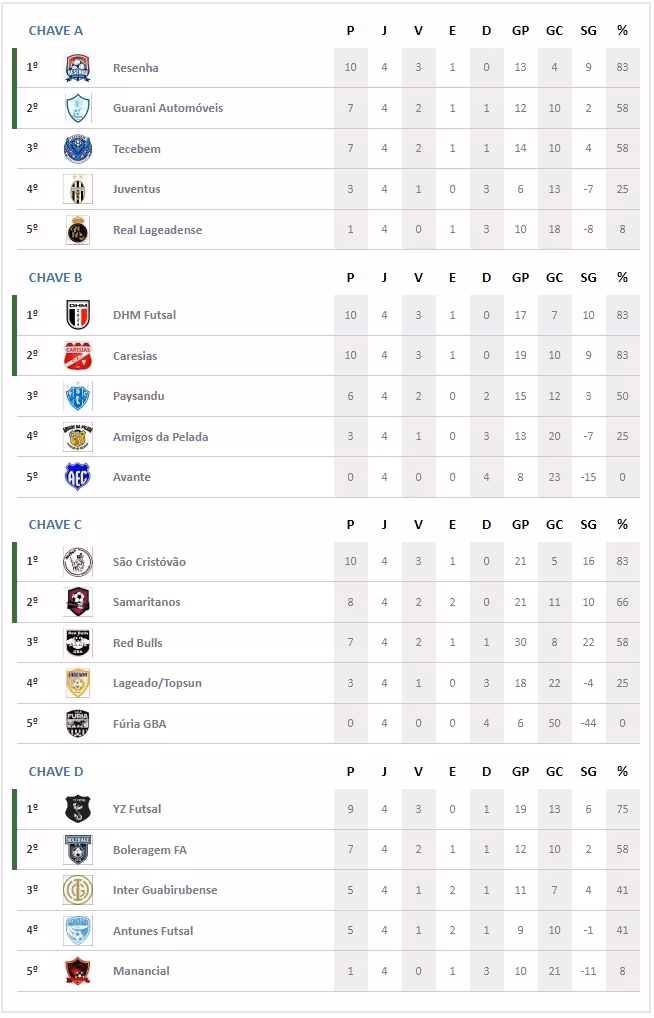Click the red Caresias crest
Image resolution: width=654 pixels, height=1018 pixels.
[77, 356]
